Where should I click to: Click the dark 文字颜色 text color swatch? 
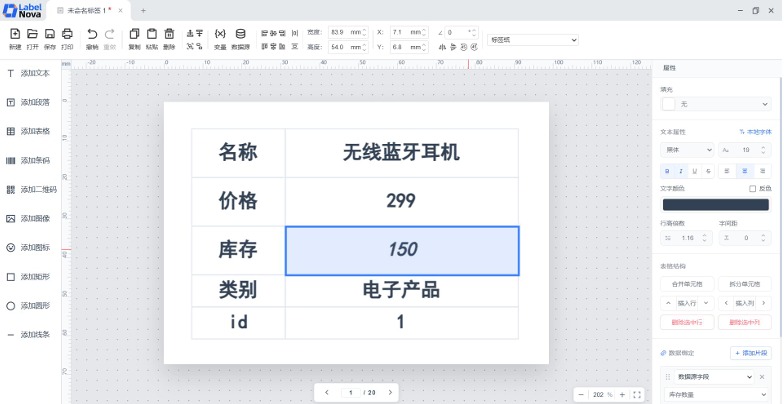point(715,205)
